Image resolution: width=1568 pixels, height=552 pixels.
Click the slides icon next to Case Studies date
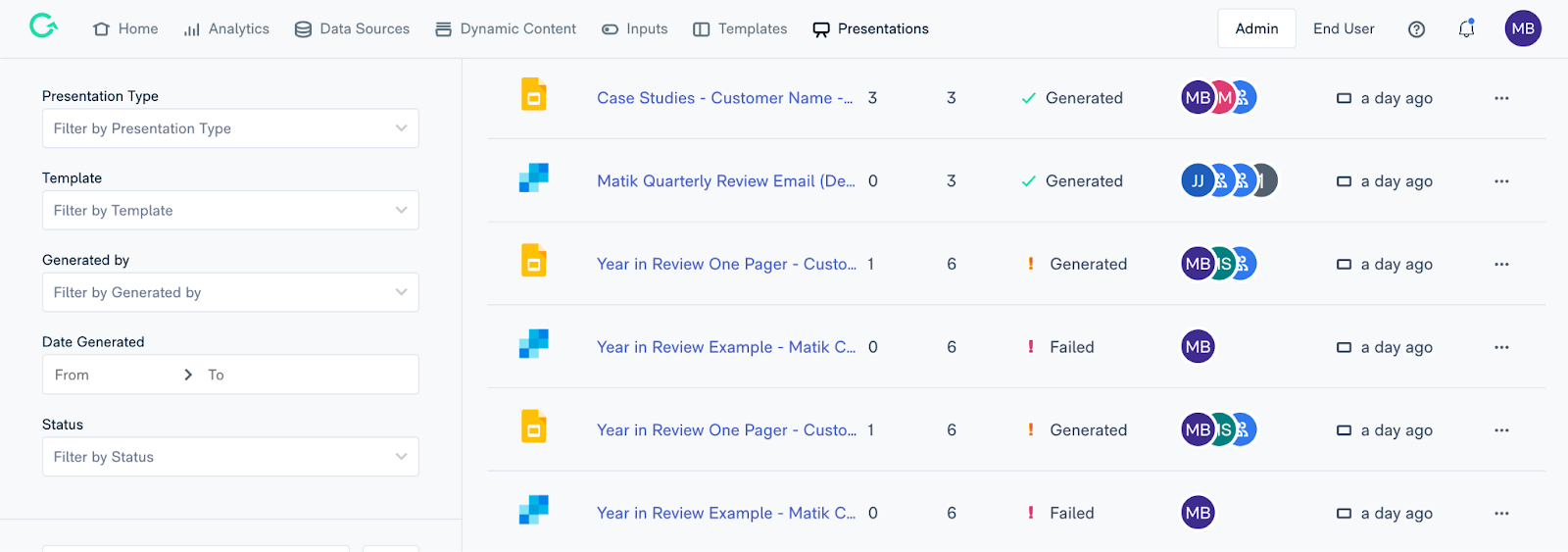pyautogui.click(x=1344, y=98)
